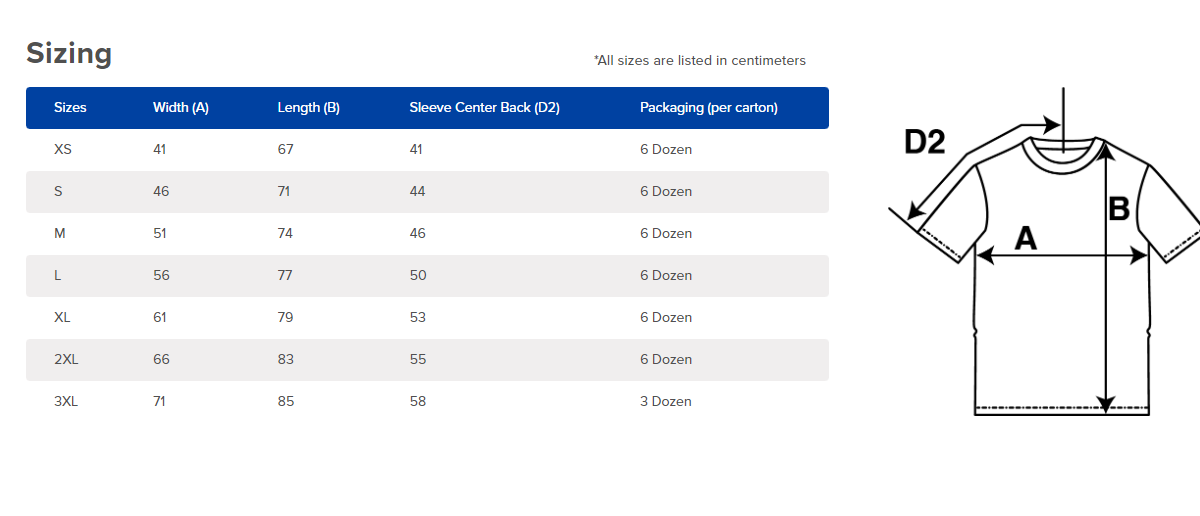The height and width of the screenshot is (516, 1200).
Task: Select Sleeve Center Back (D2) header
Action: pyautogui.click(x=484, y=108)
